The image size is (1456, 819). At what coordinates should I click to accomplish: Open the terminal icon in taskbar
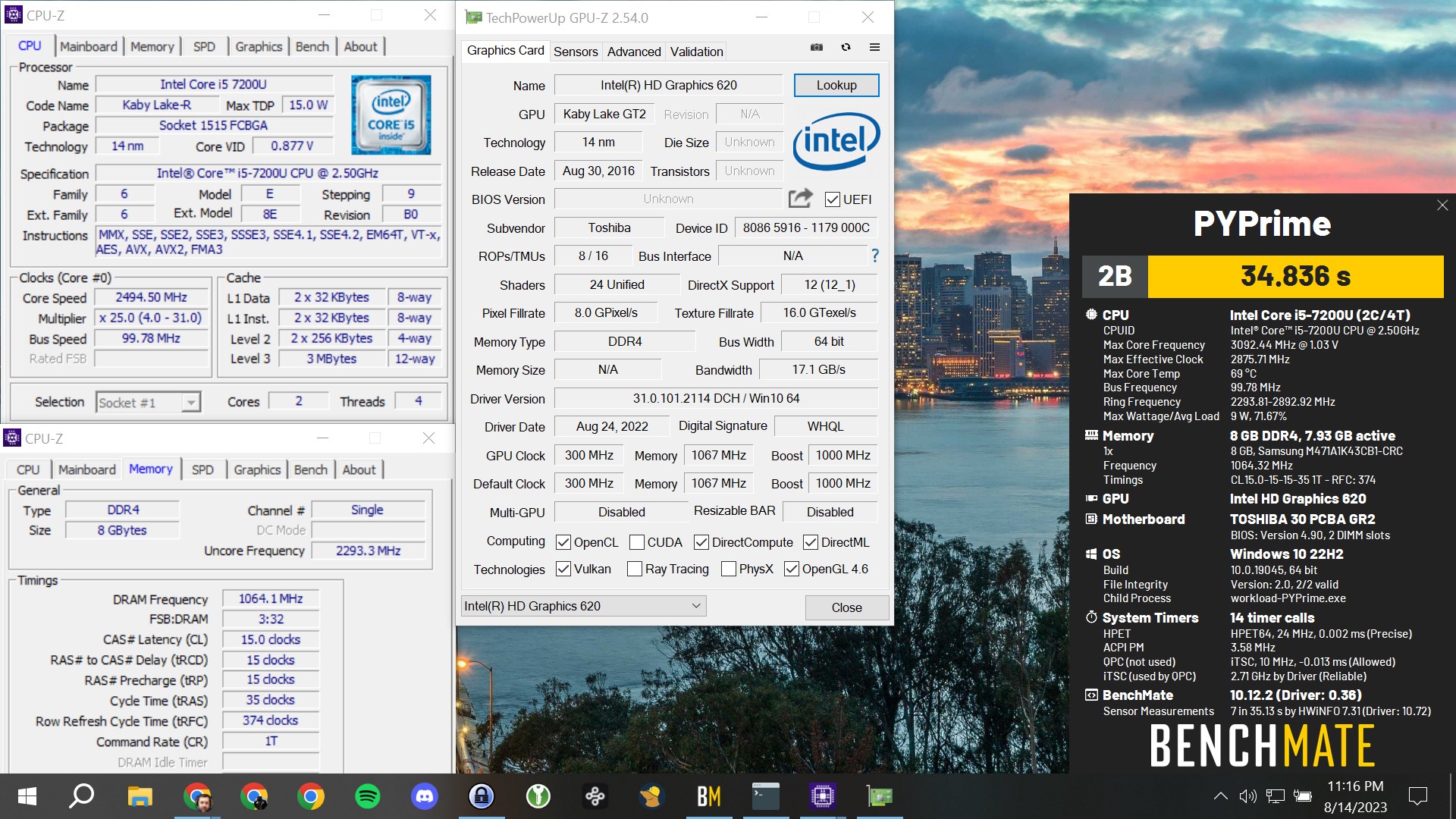click(766, 796)
